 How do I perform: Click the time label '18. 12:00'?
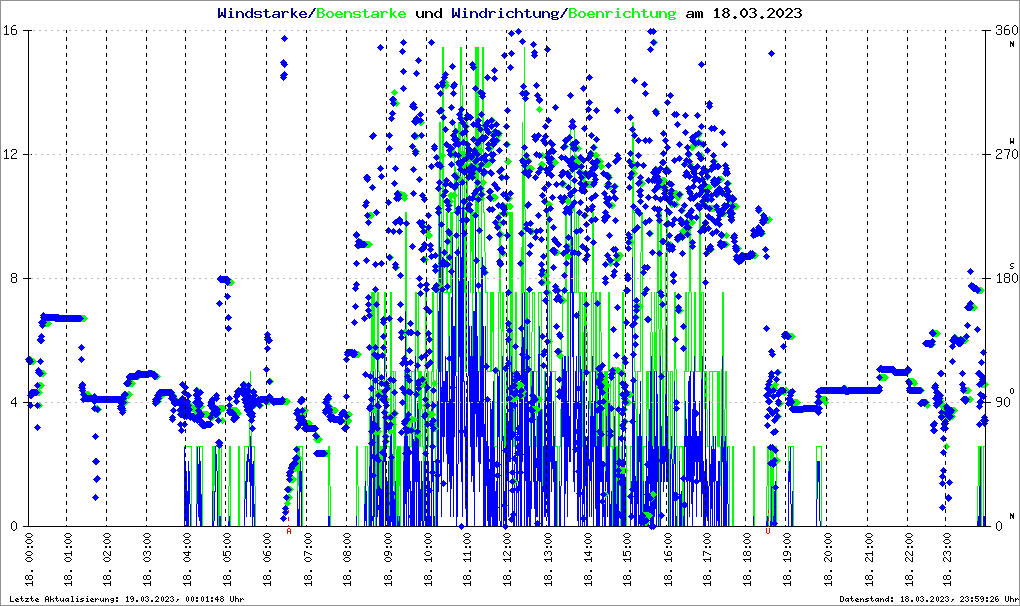click(x=507, y=559)
